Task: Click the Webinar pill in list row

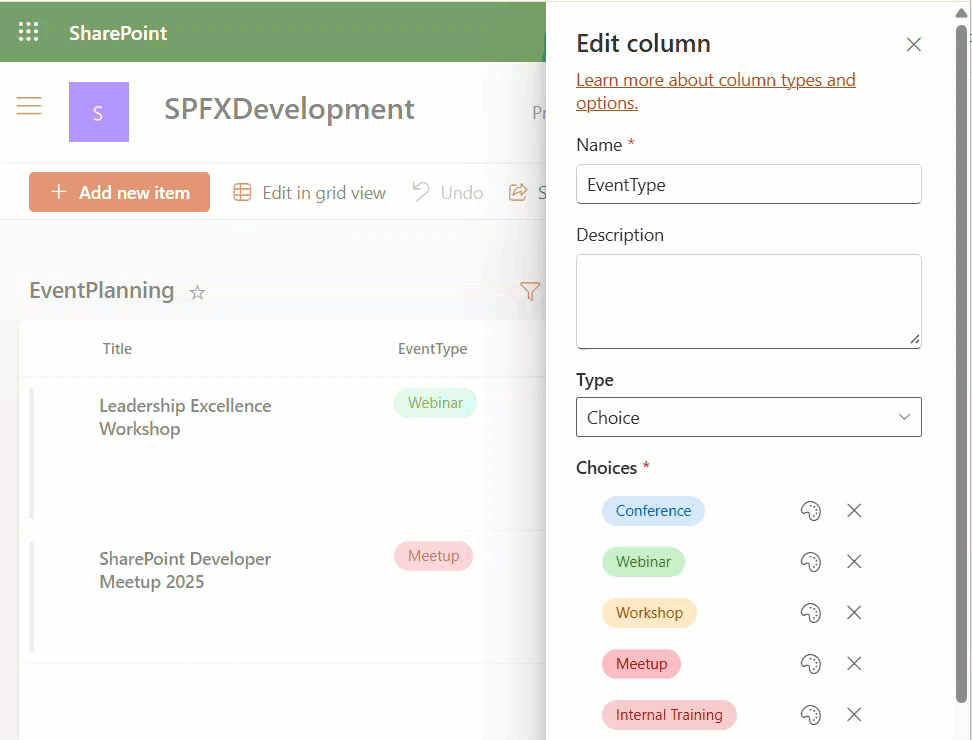Action: coord(435,403)
